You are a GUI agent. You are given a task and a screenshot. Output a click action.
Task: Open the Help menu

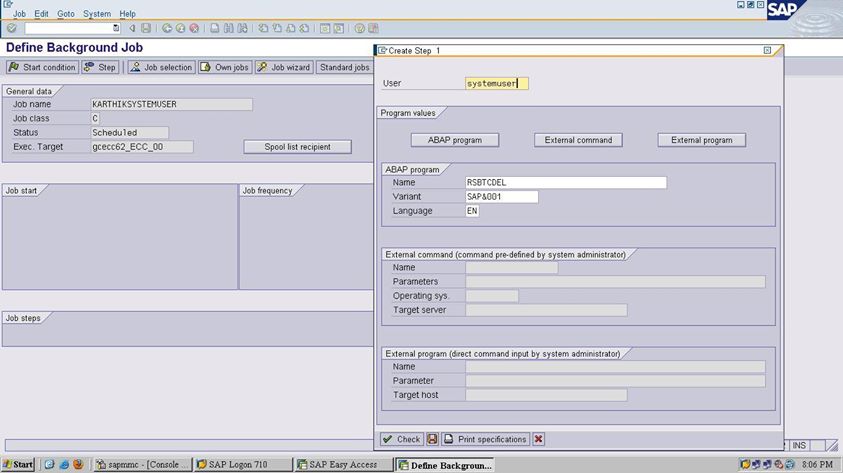(x=127, y=13)
